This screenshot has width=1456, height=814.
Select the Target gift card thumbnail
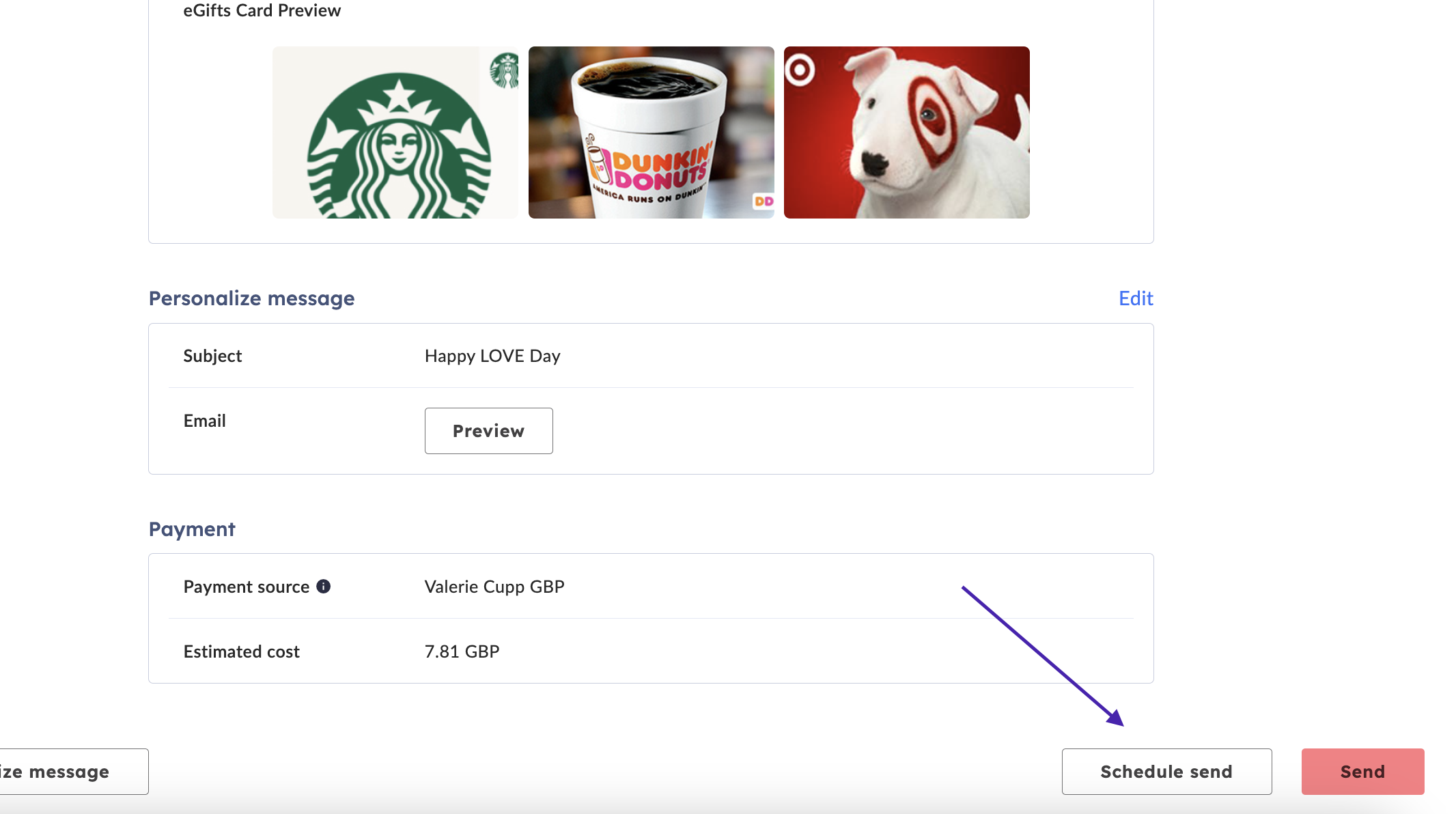click(x=907, y=132)
